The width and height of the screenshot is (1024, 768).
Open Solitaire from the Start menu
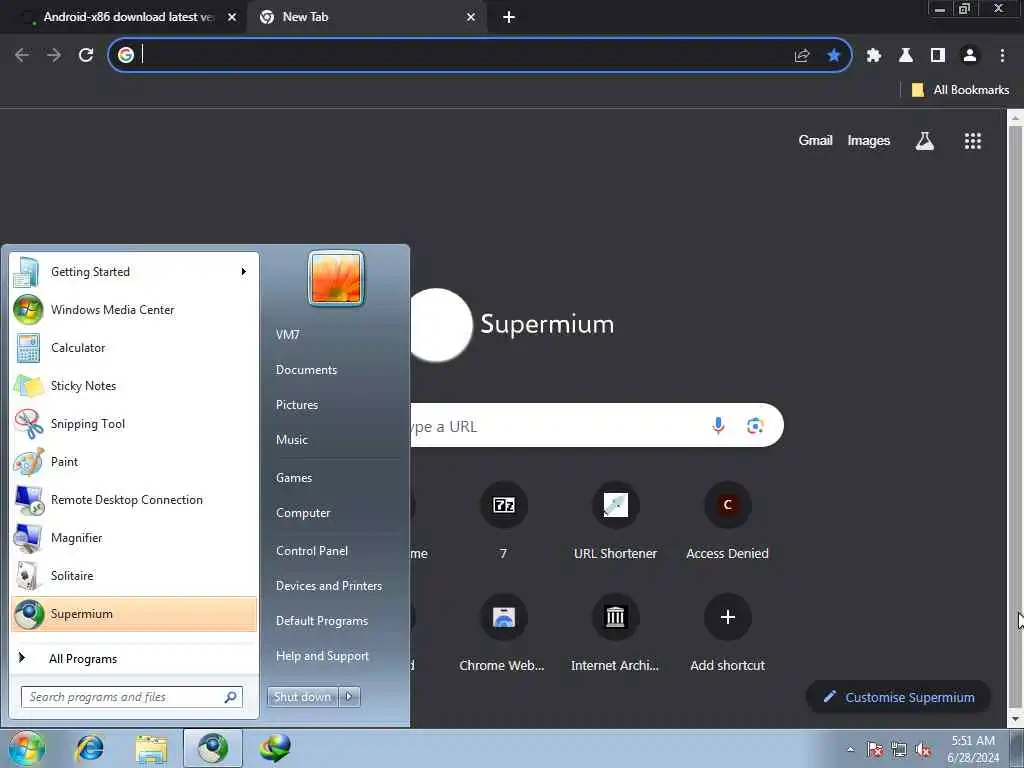[134, 575]
